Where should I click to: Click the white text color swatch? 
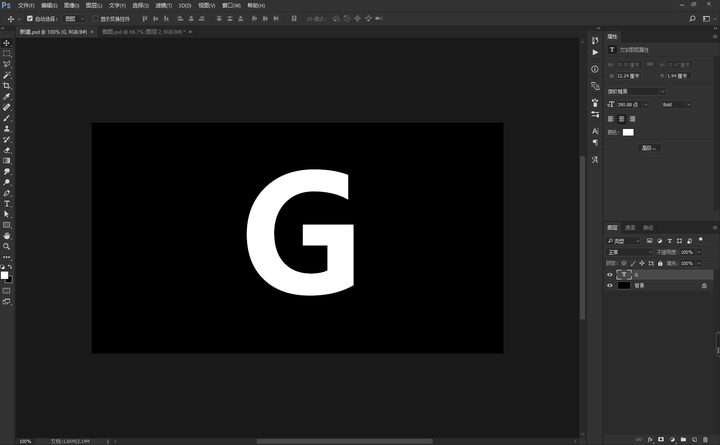tap(628, 132)
